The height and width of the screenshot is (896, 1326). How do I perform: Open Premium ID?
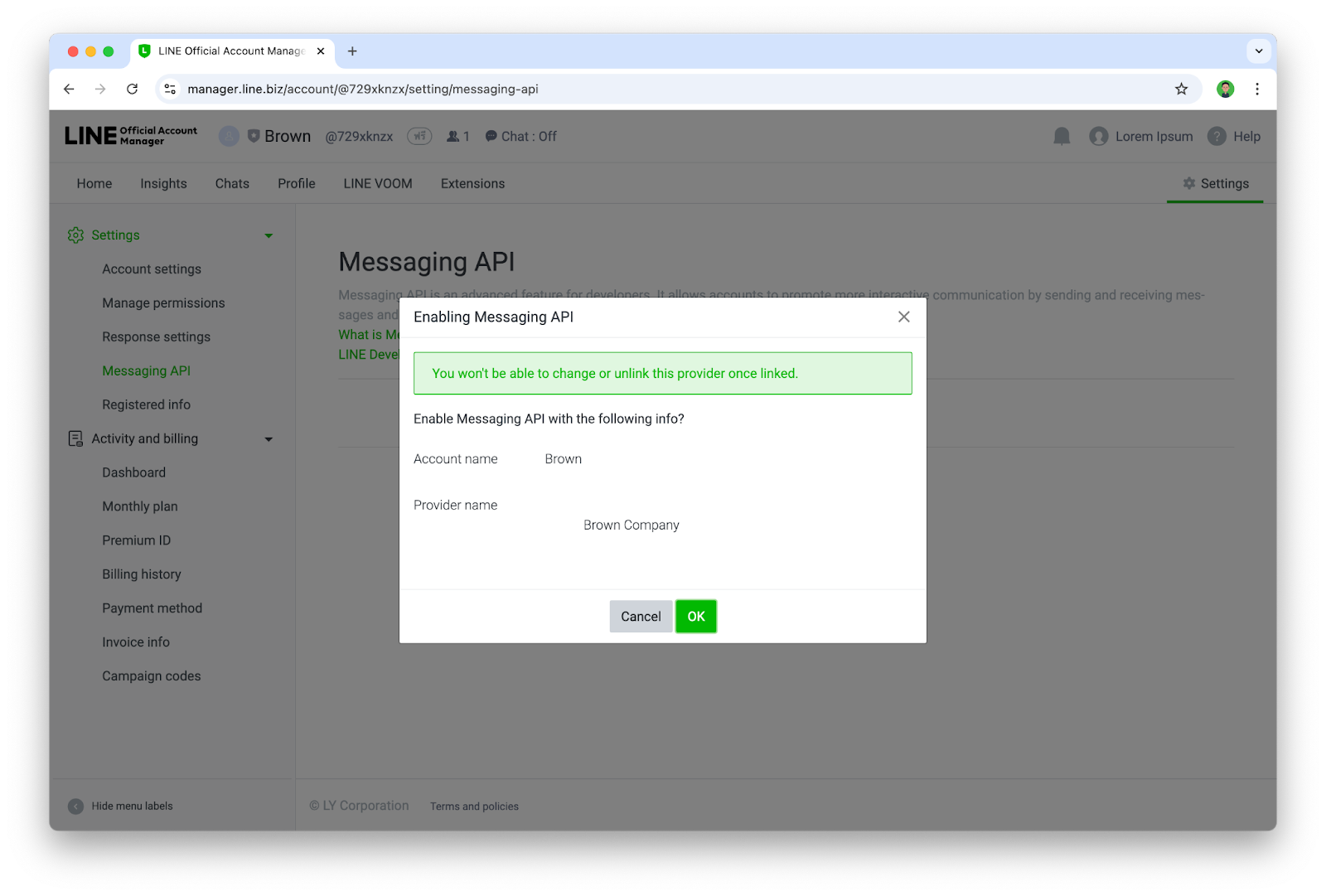click(x=136, y=540)
